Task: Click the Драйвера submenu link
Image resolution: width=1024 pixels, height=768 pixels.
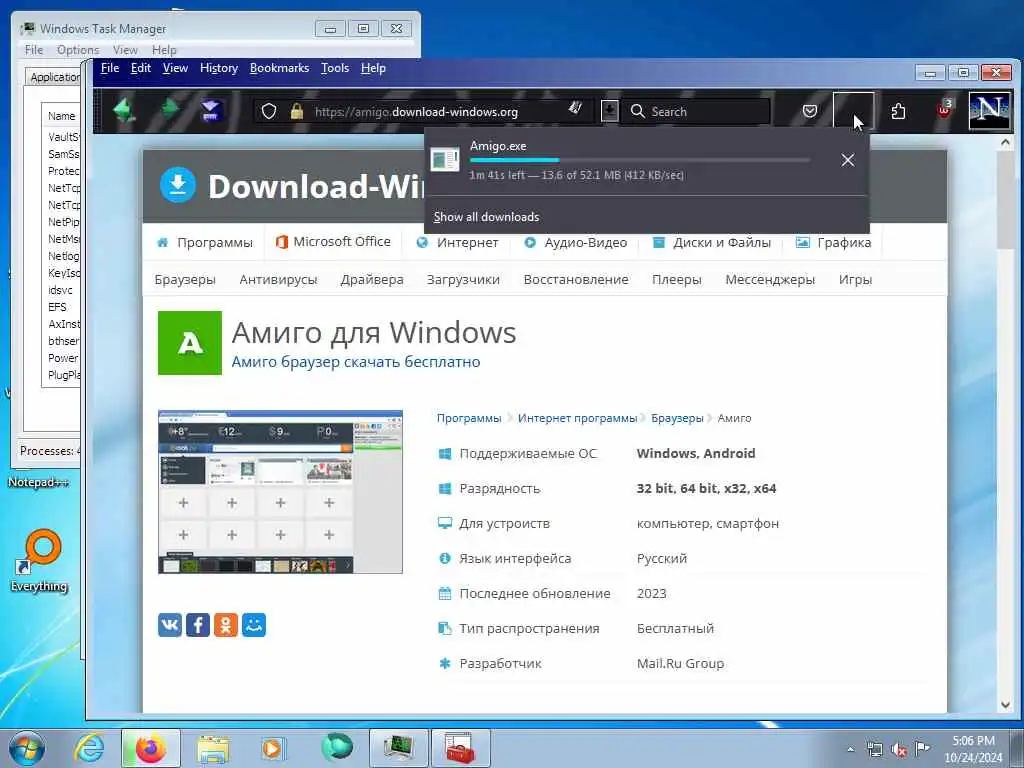Action: coord(372,280)
